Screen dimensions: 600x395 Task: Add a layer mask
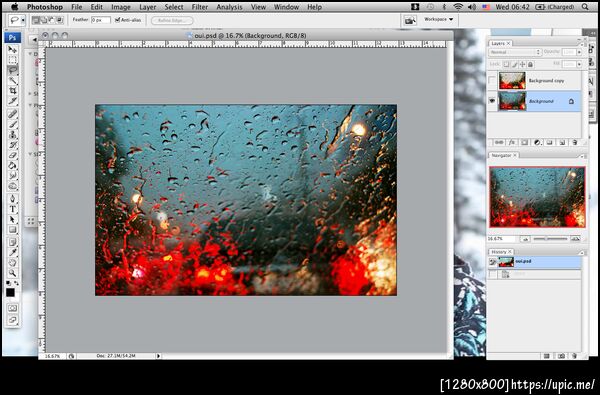click(x=525, y=142)
